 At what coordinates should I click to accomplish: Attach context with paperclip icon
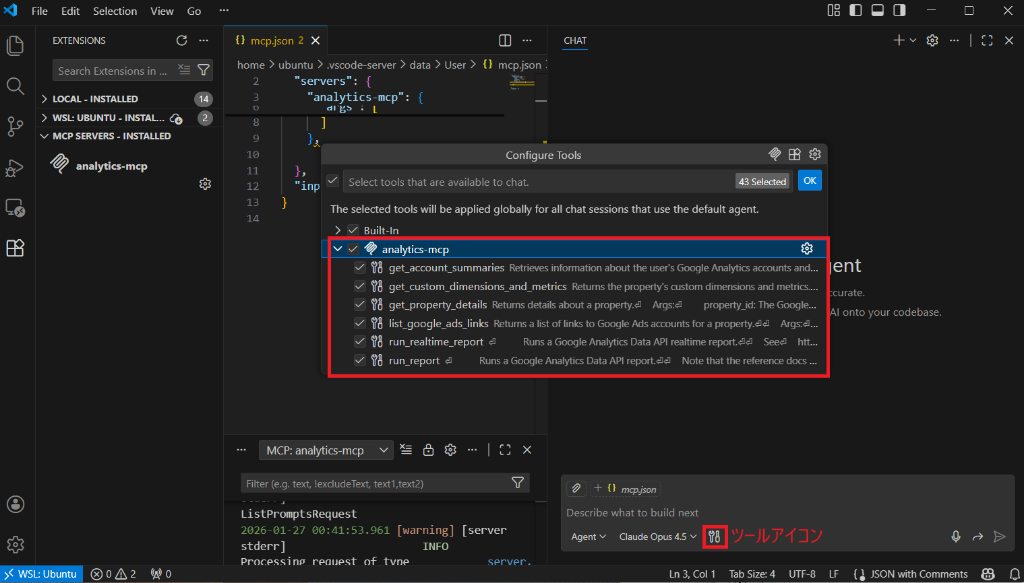click(576, 488)
